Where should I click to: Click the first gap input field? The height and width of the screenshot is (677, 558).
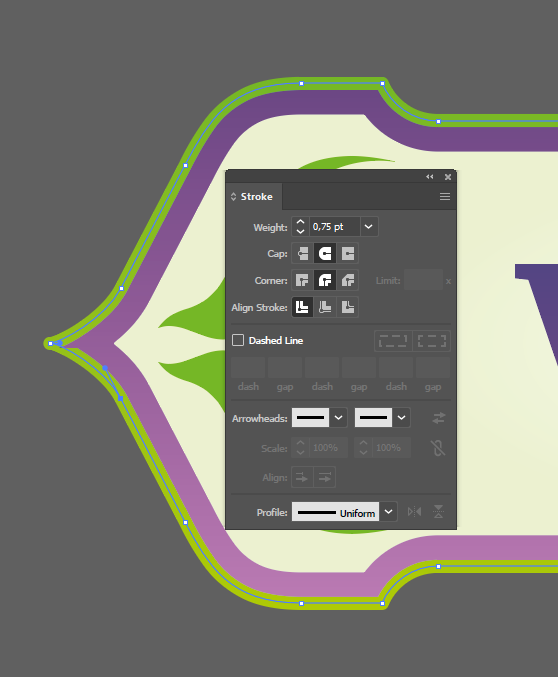[x=285, y=368]
